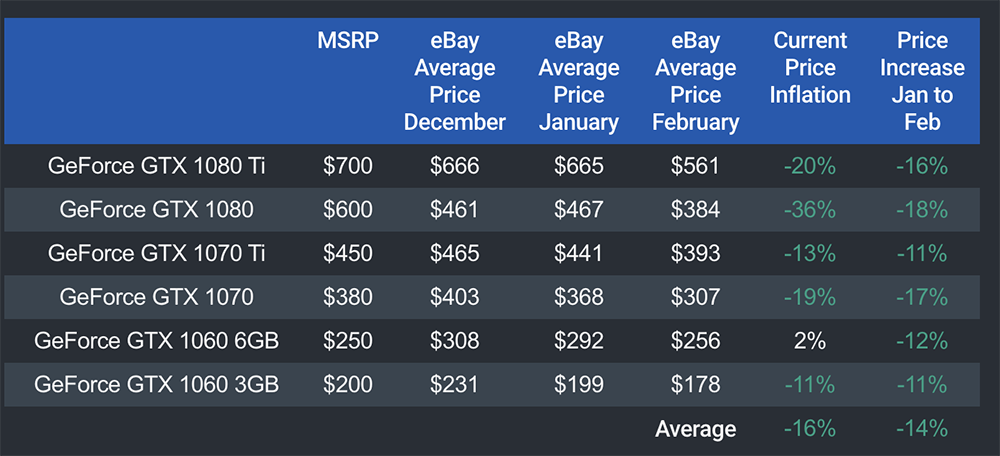Screen dimensions: 1000x456
Task: Click the MSRP column header
Action: point(348,41)
